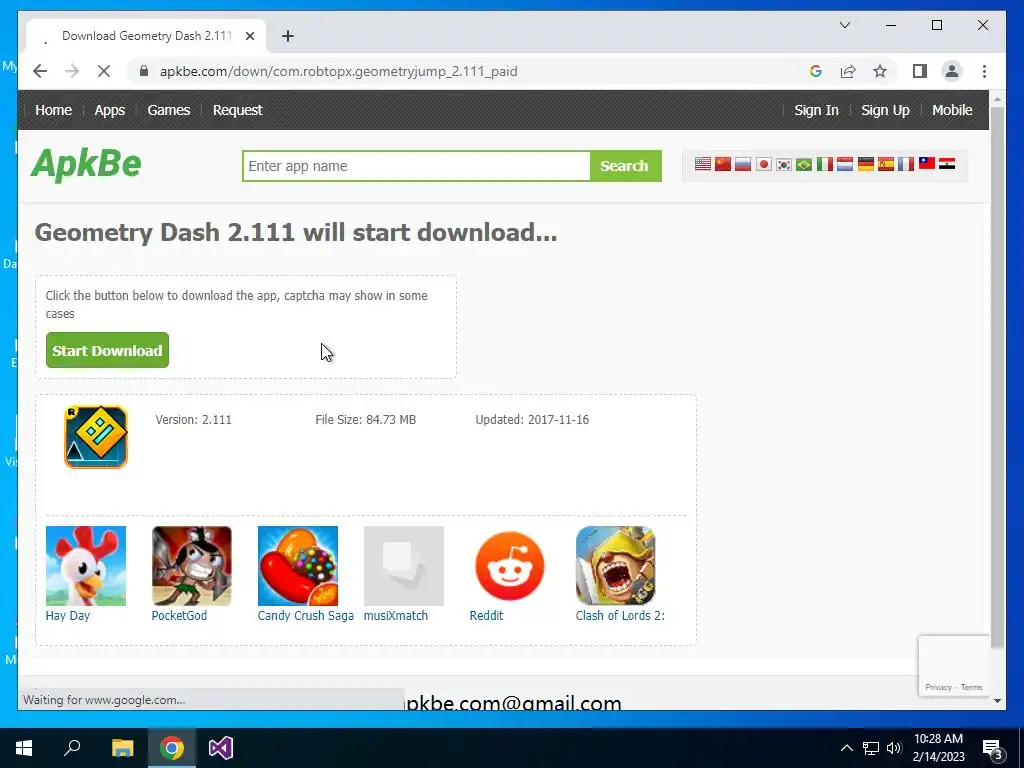Focus the Enter app name field

click(416, 166)
